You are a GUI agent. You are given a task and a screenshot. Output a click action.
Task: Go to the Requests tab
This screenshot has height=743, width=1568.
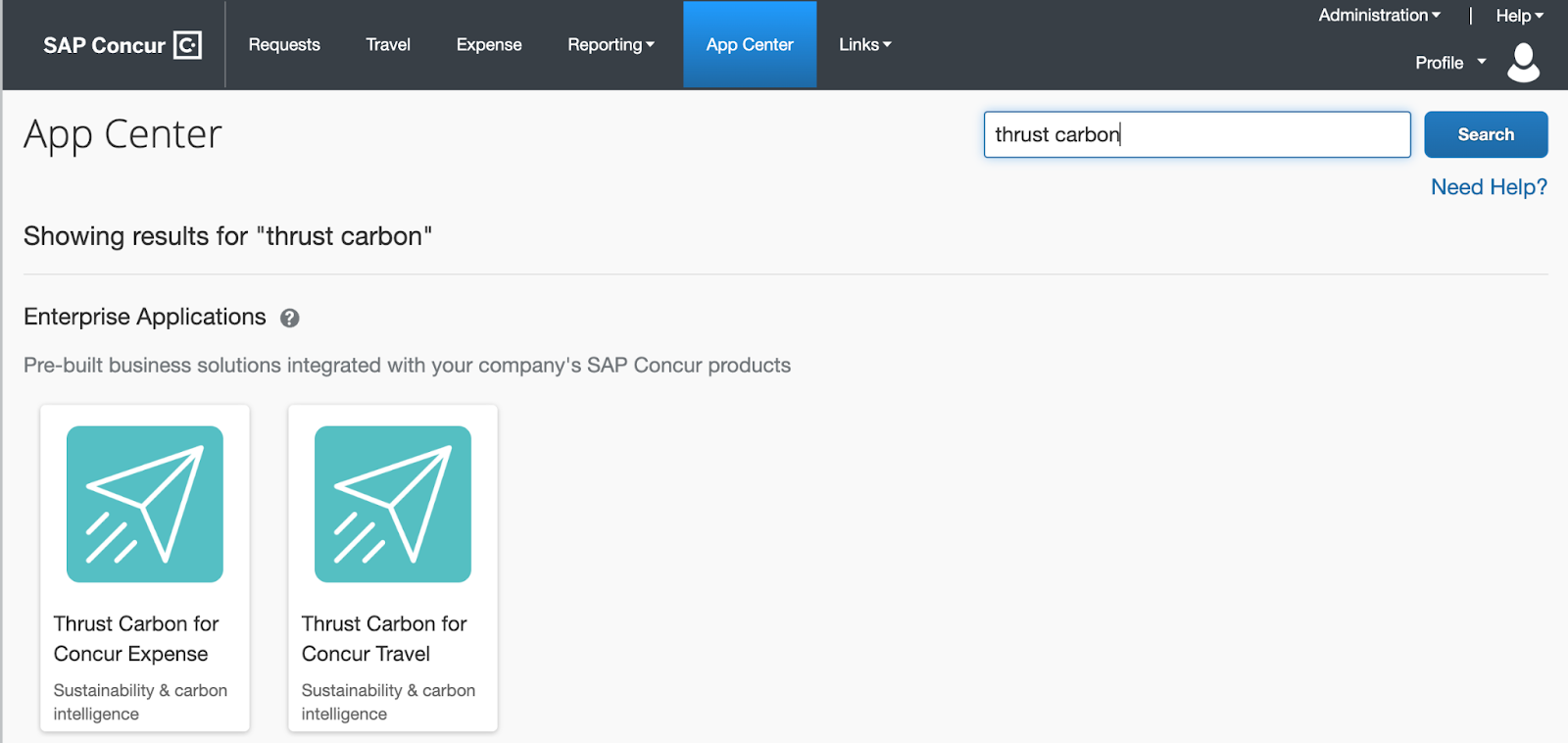pyautogui.click(x=284, y=45)
